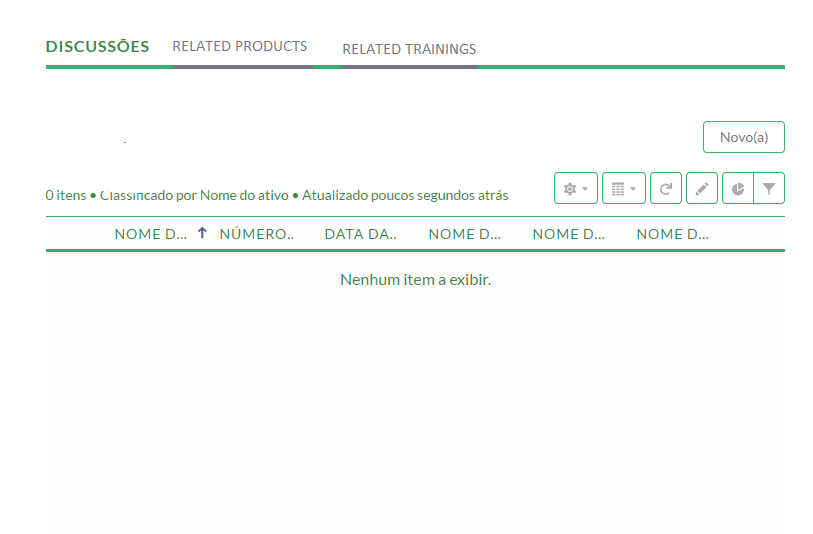Click the ascending sort arrow icon
The image size is (813, 534).
202,233
